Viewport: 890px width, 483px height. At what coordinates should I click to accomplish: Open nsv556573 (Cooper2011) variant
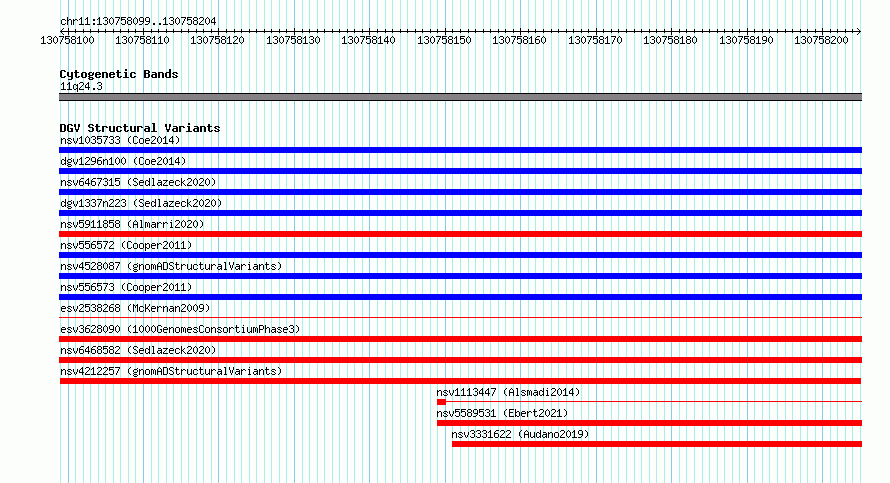(x=126, y=287)
